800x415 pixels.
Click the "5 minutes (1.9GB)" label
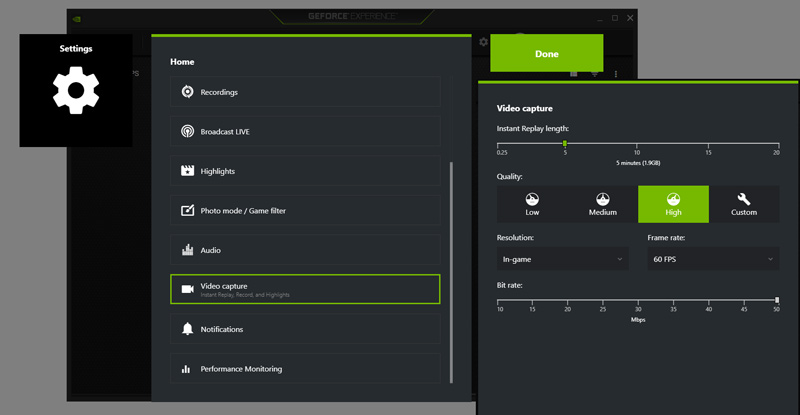pos(638,163)
